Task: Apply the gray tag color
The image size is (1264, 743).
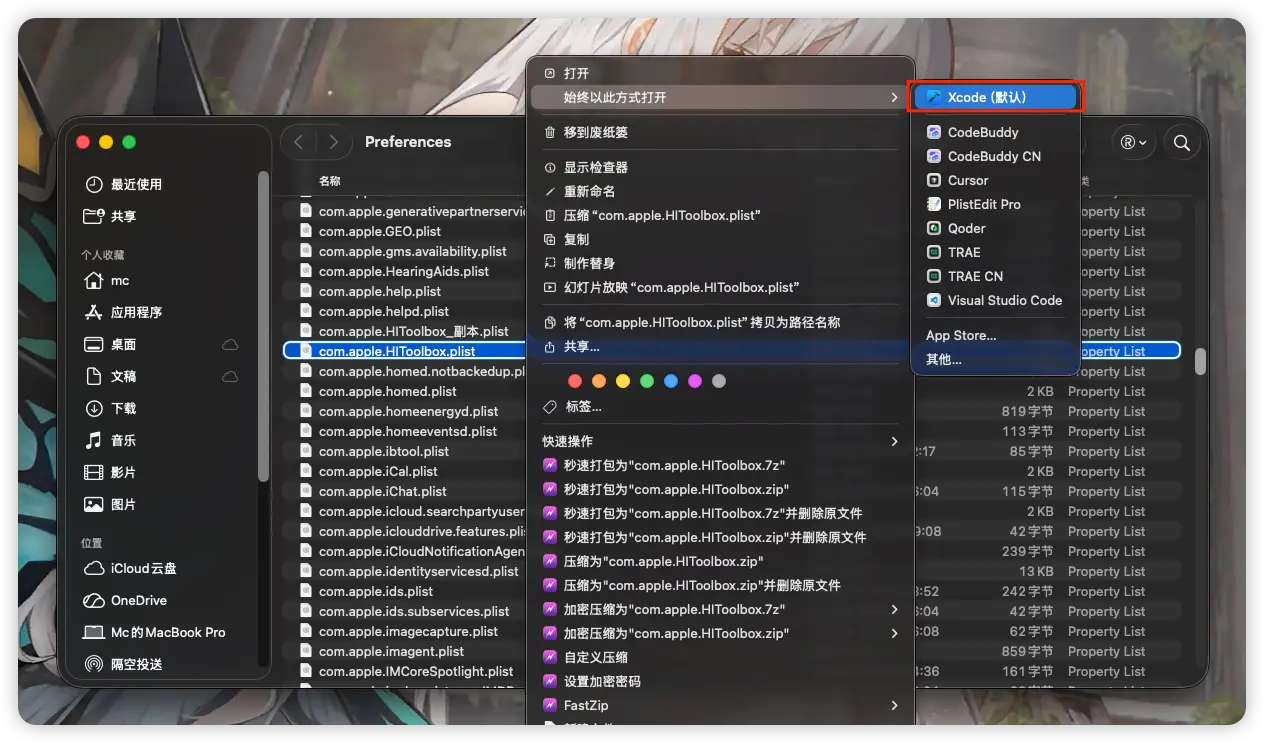Action: coord(719,381)
